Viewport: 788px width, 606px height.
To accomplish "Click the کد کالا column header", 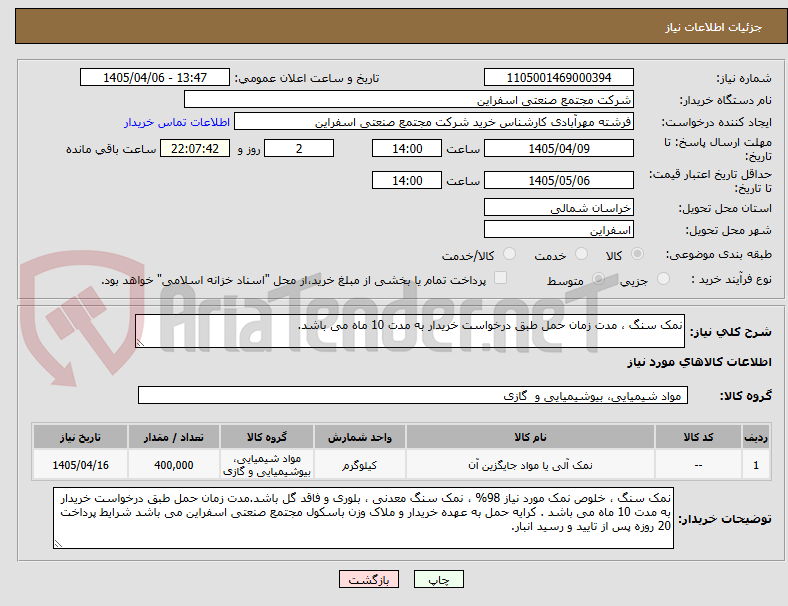I will (x=698, y=437).
